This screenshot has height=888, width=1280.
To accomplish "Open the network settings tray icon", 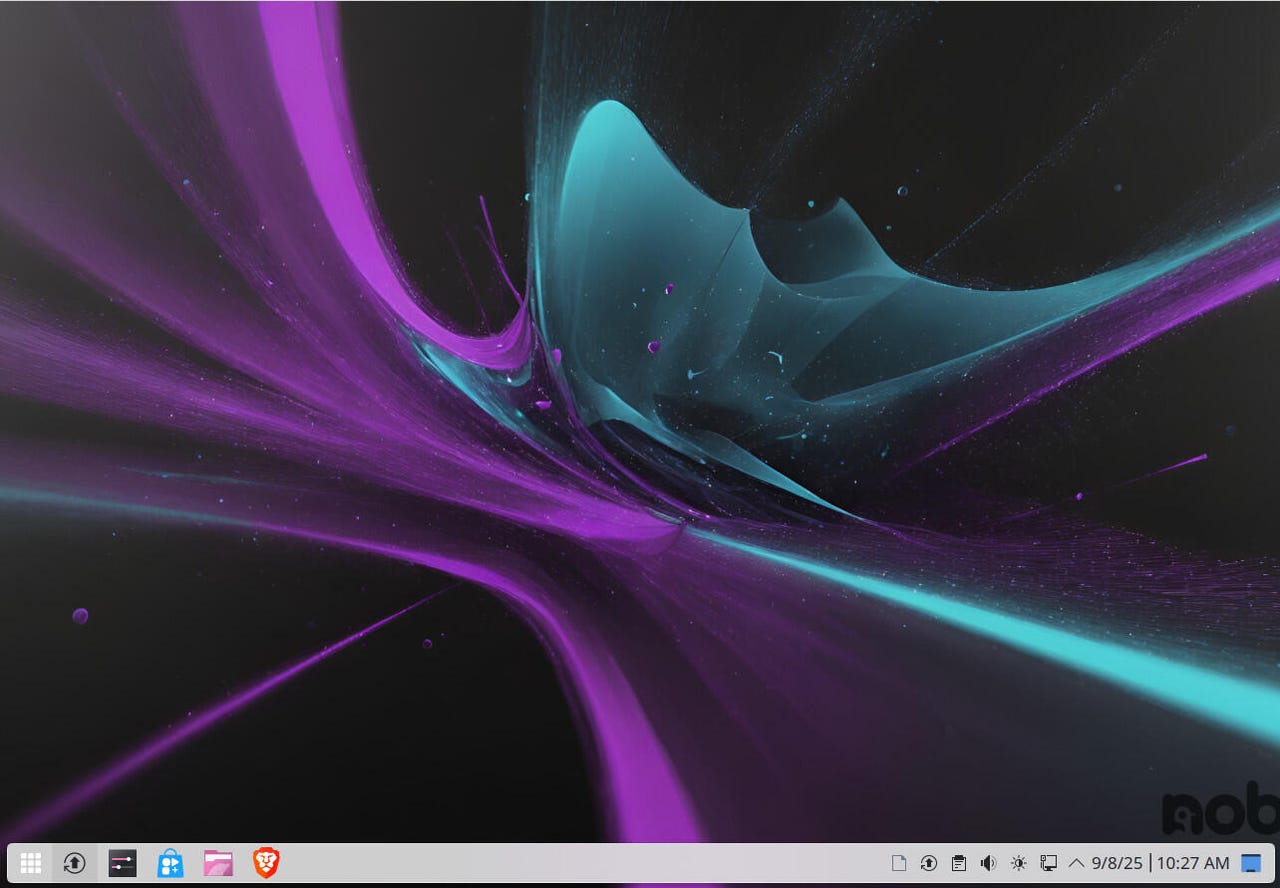I will pyautogui.click(x=1048, y=863).
